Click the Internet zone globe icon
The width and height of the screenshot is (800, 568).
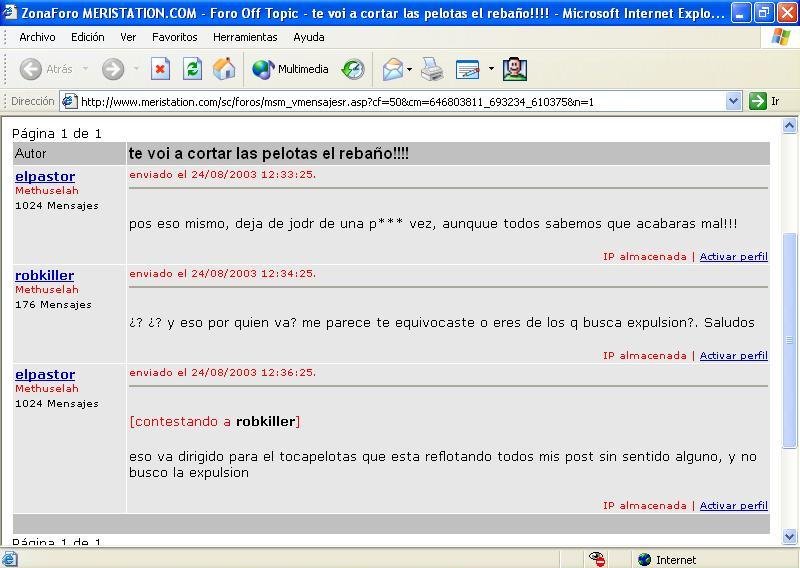pyautogui.click(x=644, y=559)
